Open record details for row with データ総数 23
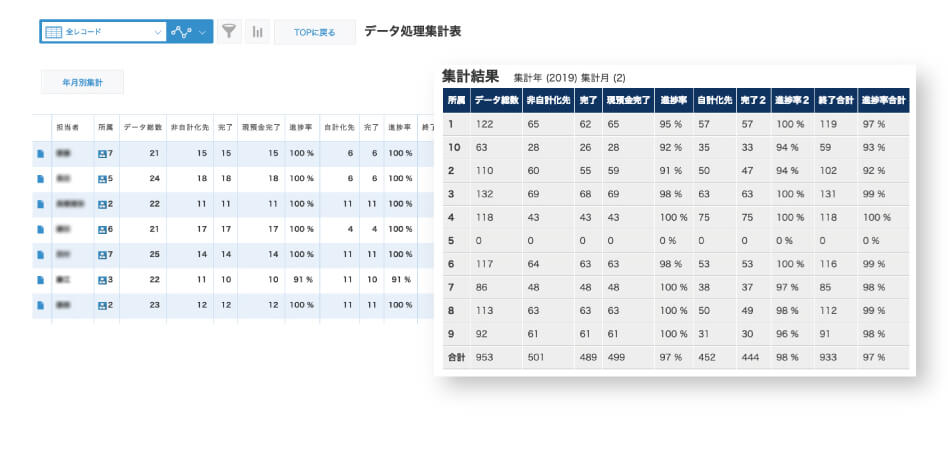 point(41,305)
